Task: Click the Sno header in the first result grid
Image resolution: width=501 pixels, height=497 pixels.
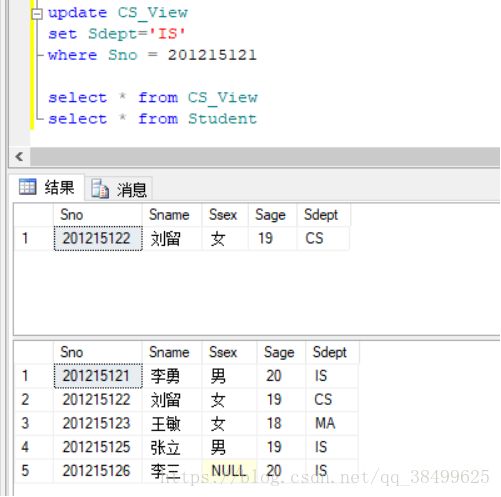Action: (x=97, y=215)
